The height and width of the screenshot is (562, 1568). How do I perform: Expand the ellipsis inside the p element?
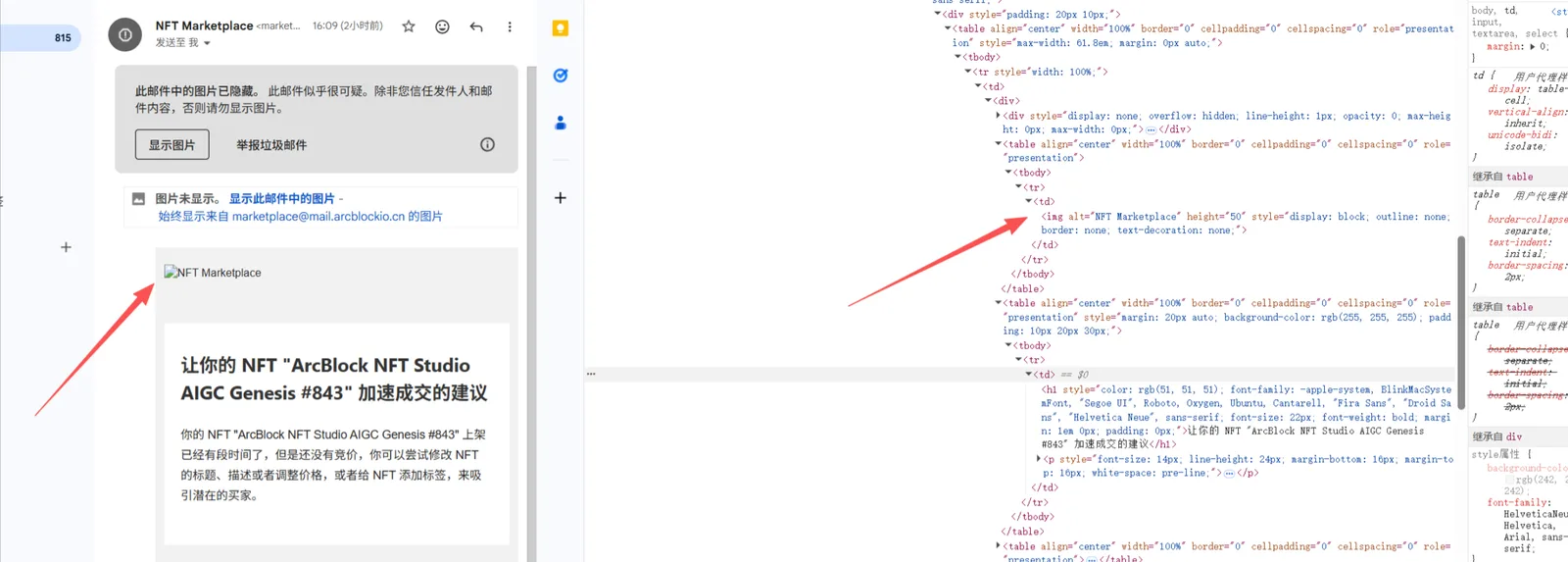click(1229, 473)
